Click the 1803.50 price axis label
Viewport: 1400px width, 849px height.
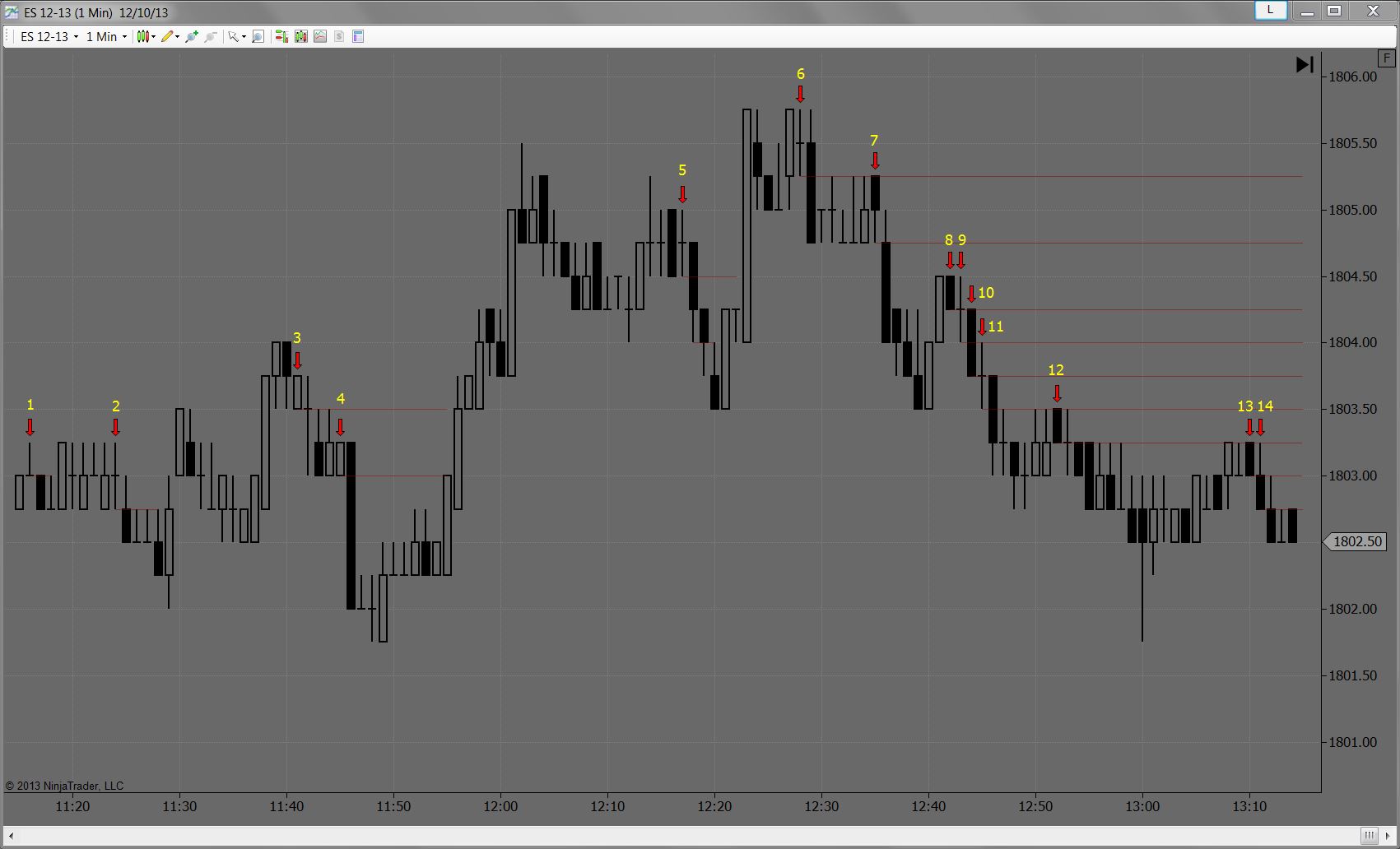[x=1352, y=410]
